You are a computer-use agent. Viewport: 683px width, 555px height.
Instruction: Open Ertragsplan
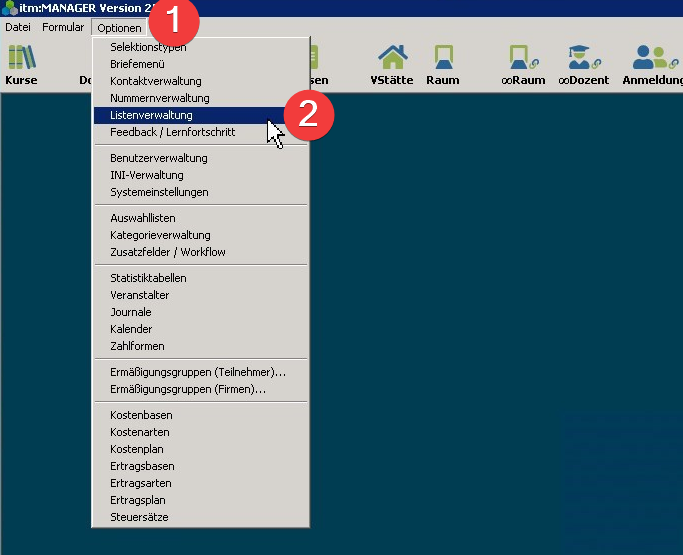201,500
